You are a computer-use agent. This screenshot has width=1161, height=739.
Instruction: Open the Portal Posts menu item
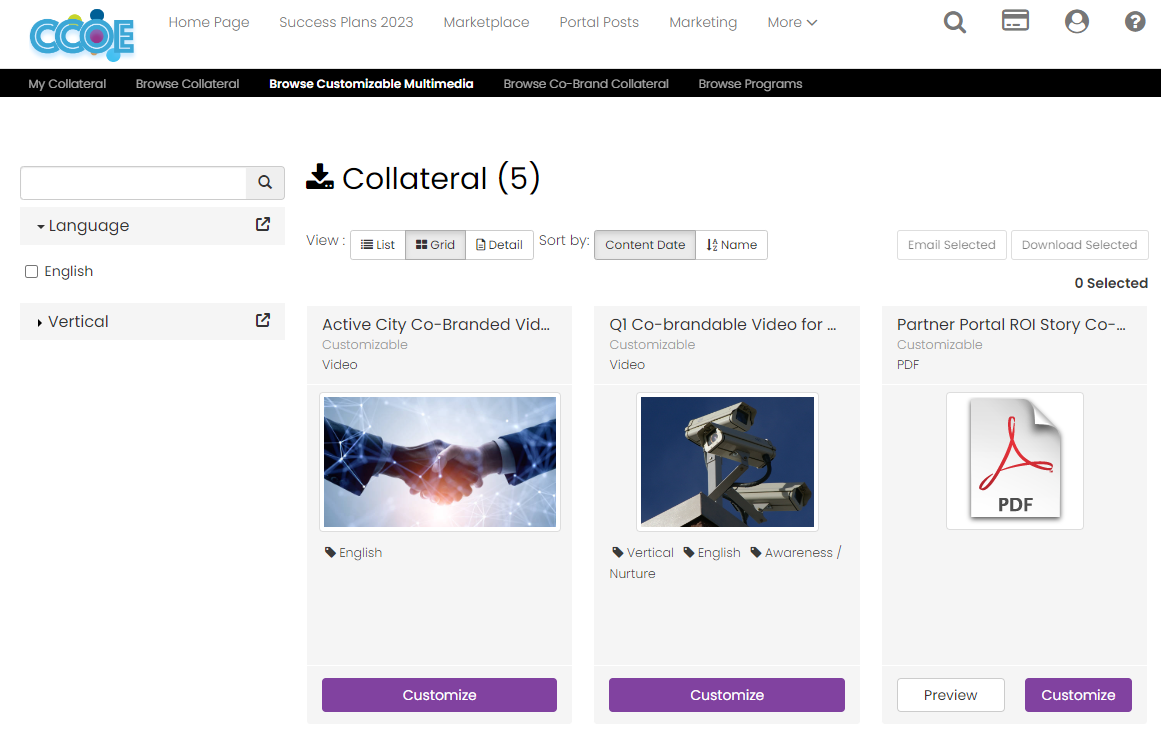point(598,22)
